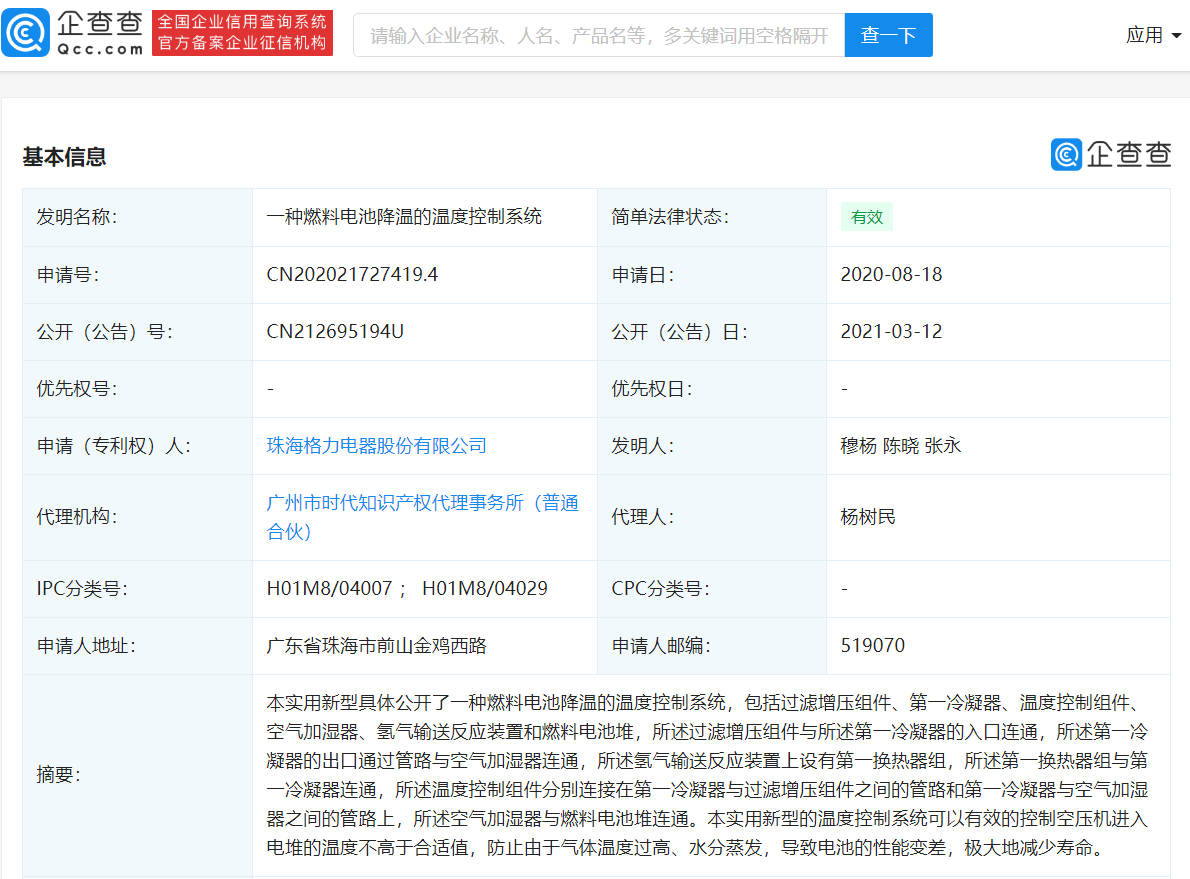Click publication number CN212695194U
Viewport: 1190px width, 879px height.
click(x=335, y=332)
